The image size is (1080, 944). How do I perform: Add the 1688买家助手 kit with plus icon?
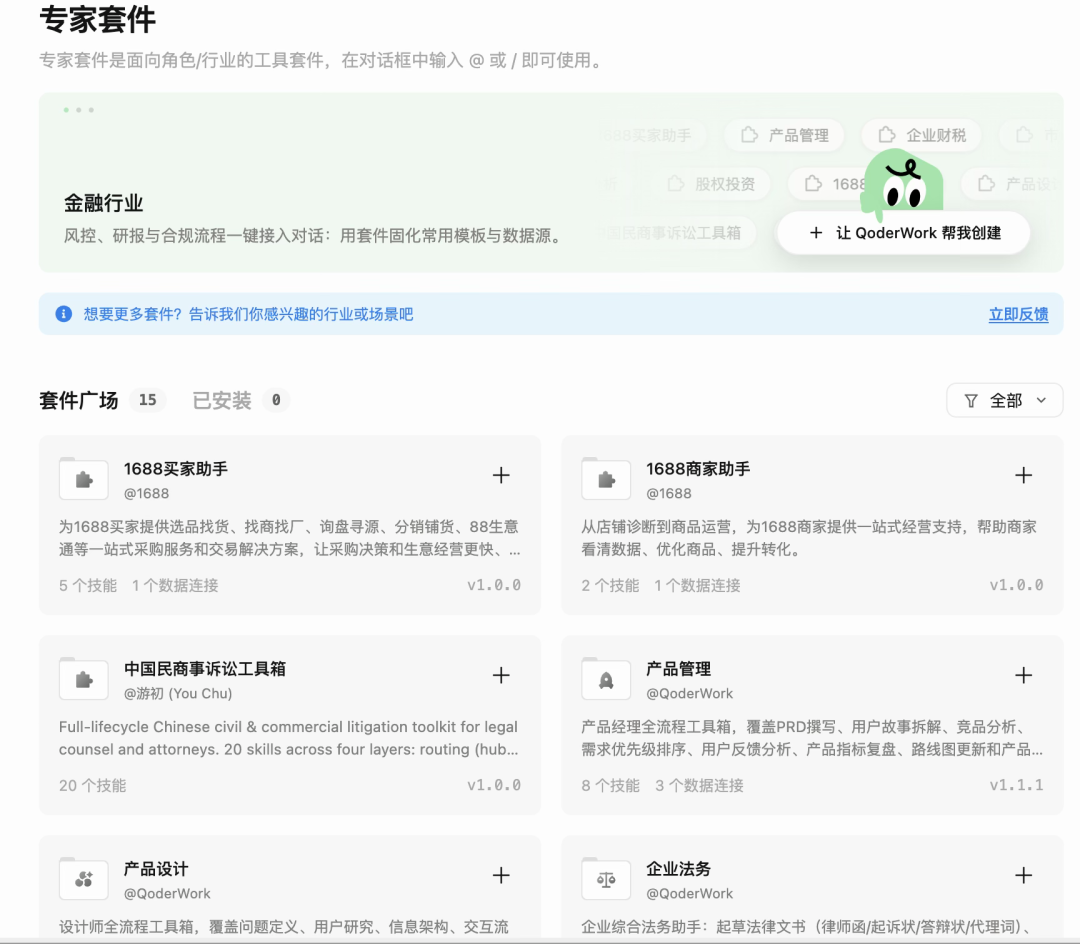click(x=501, y=475)
